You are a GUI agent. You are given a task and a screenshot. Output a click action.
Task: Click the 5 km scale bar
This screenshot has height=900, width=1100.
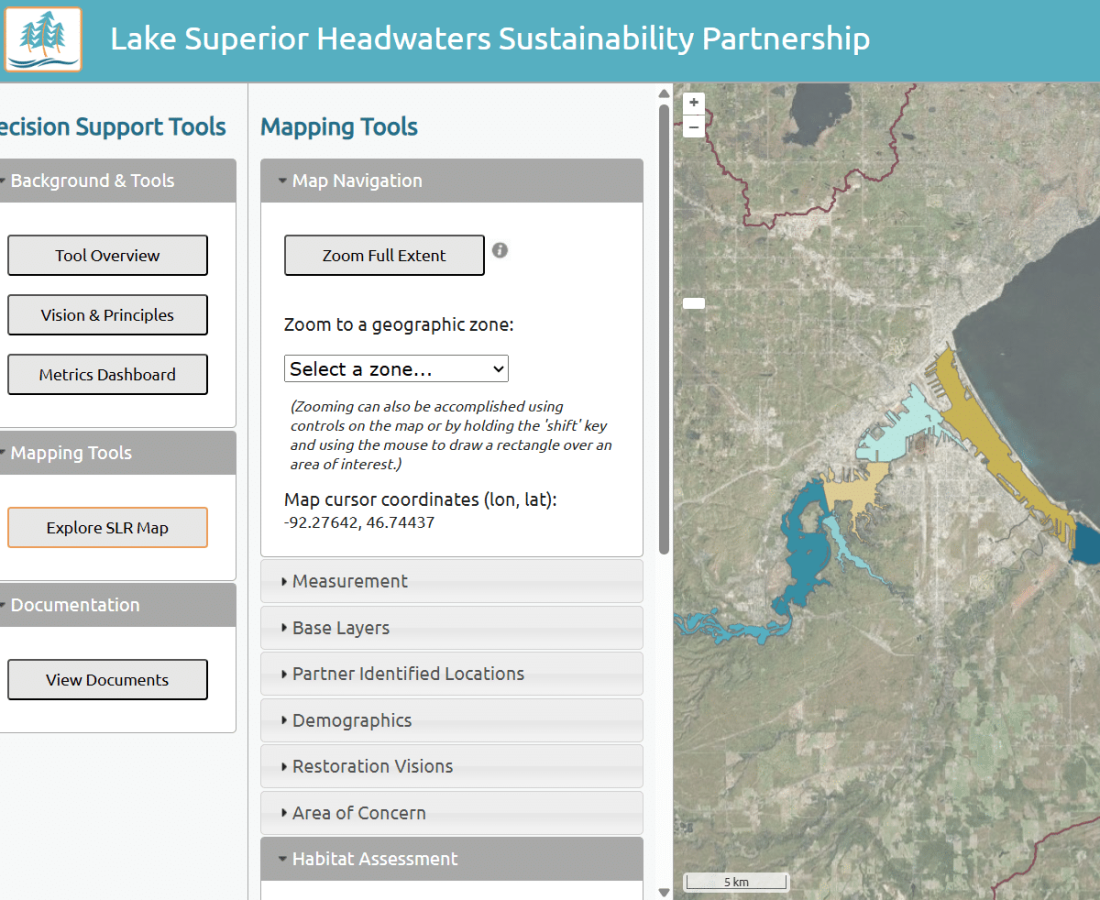736,882
